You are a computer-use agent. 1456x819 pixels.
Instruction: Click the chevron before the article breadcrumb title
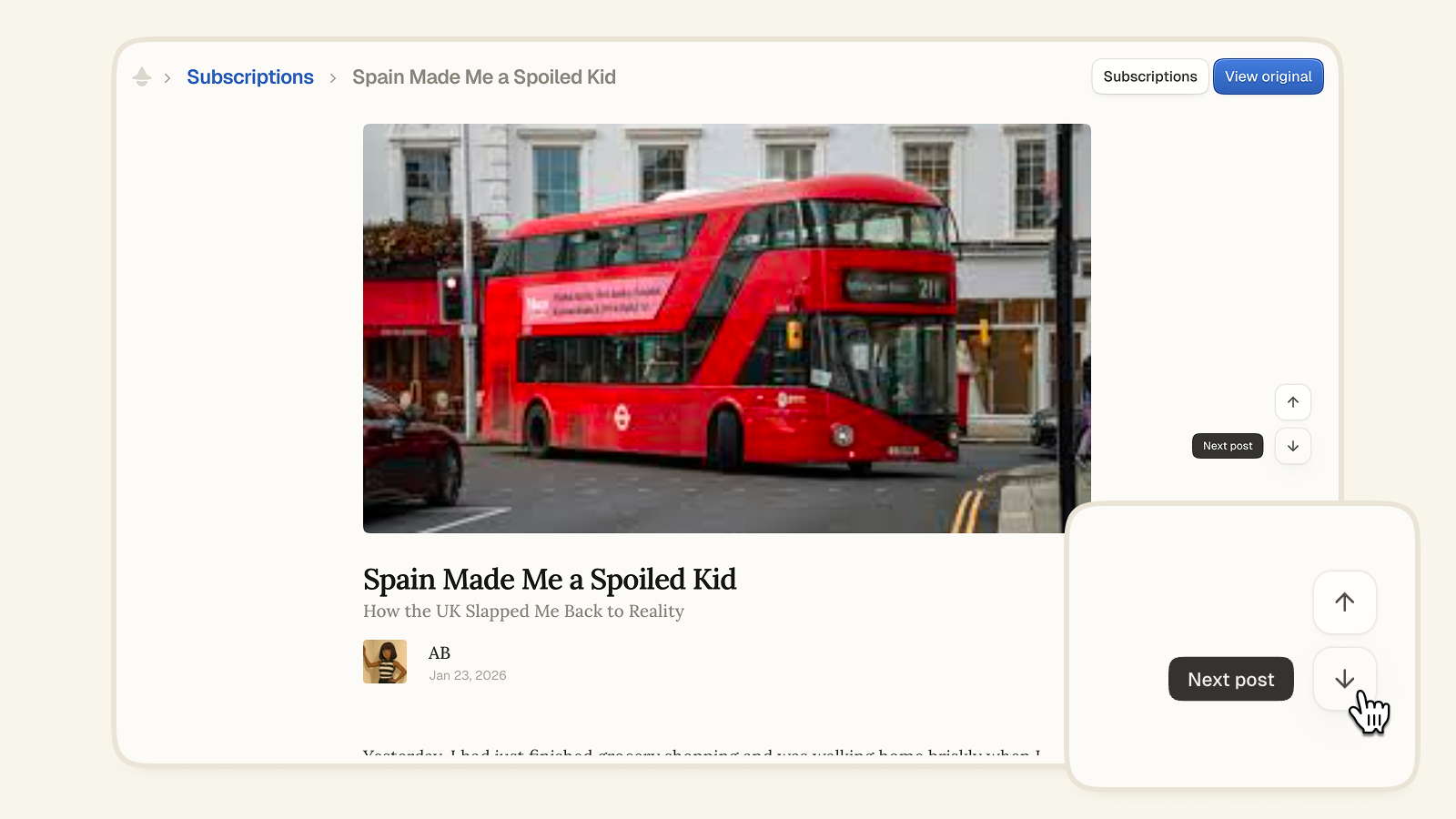[333, 78]
